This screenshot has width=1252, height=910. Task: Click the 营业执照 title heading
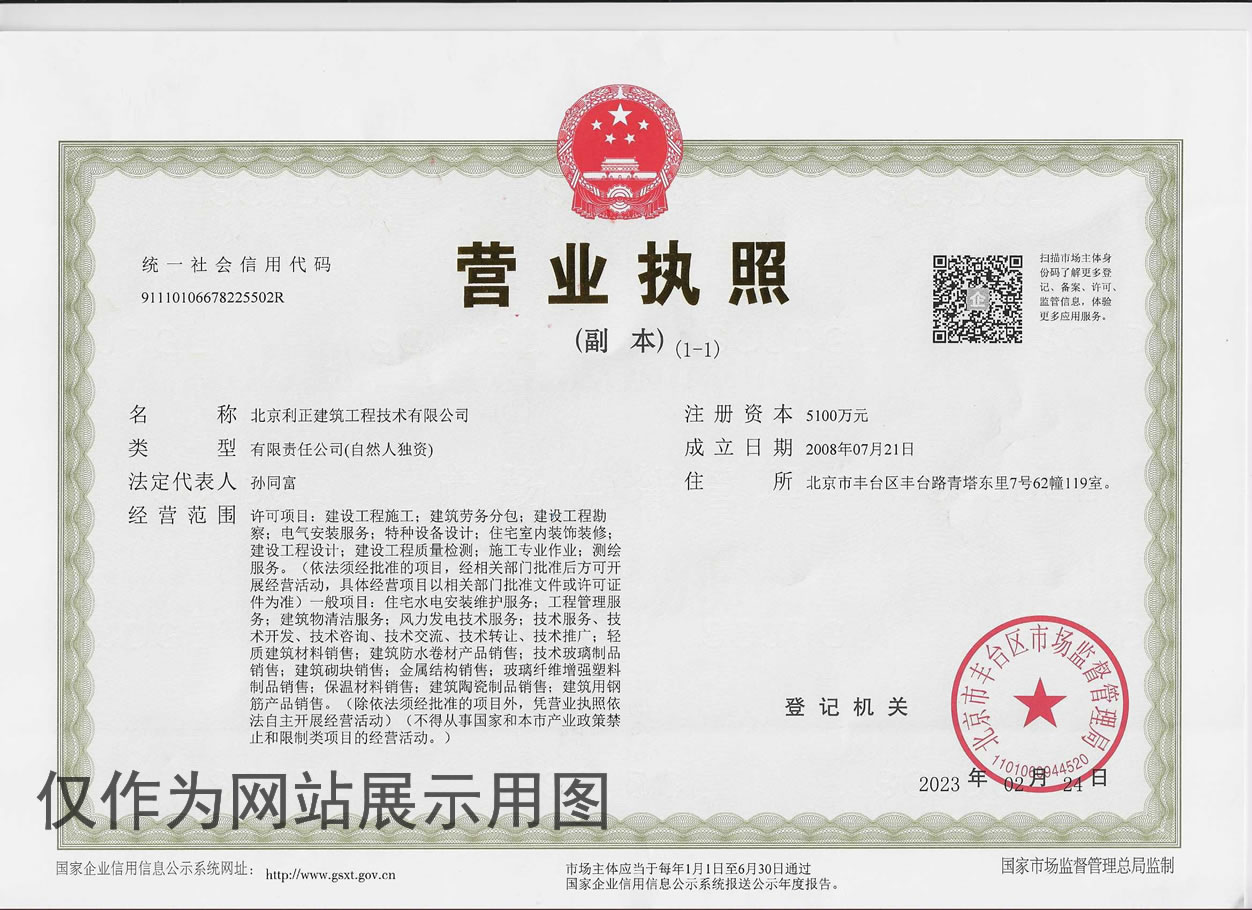pos(624,274)
